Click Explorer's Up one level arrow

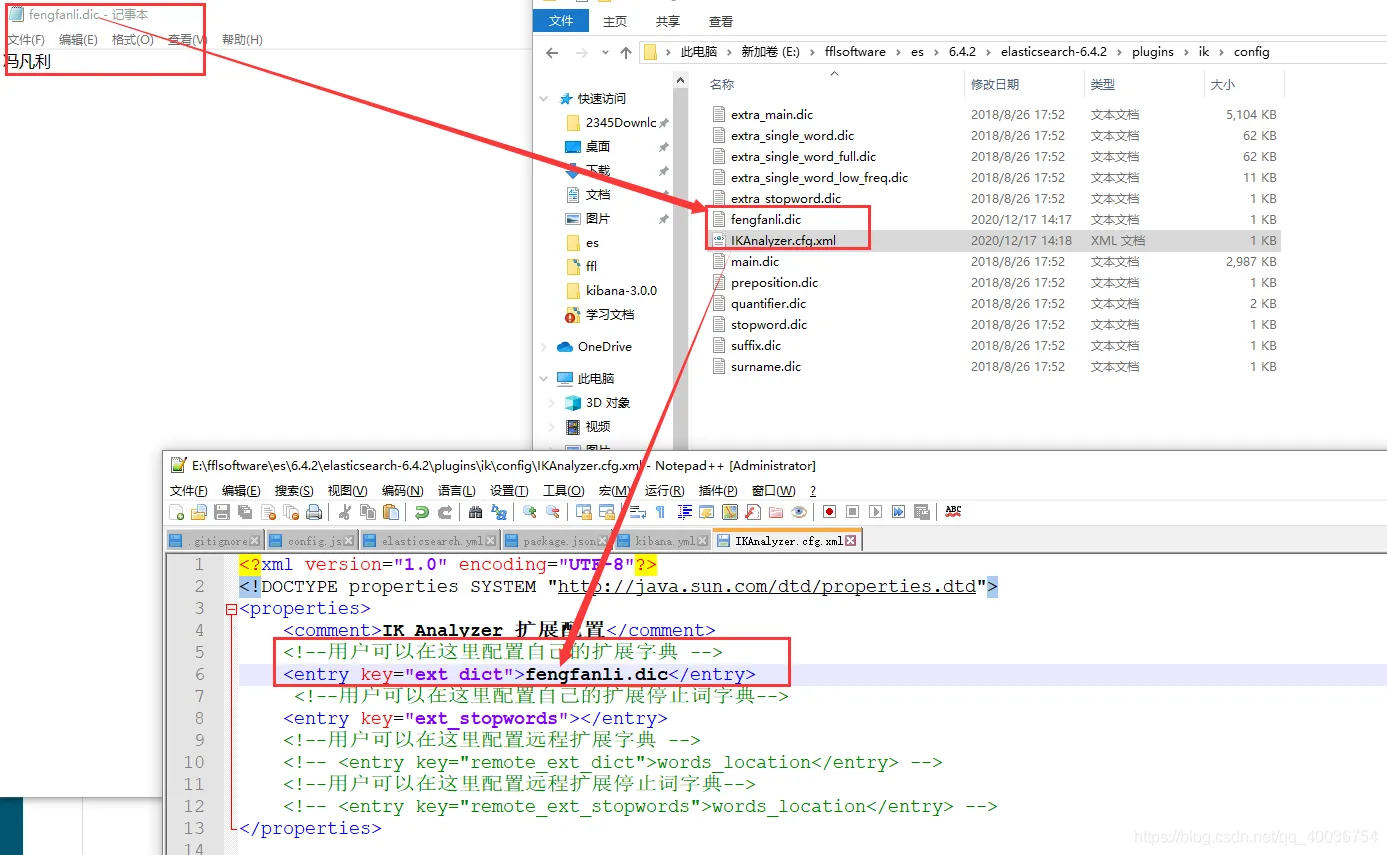click(626, 52)
